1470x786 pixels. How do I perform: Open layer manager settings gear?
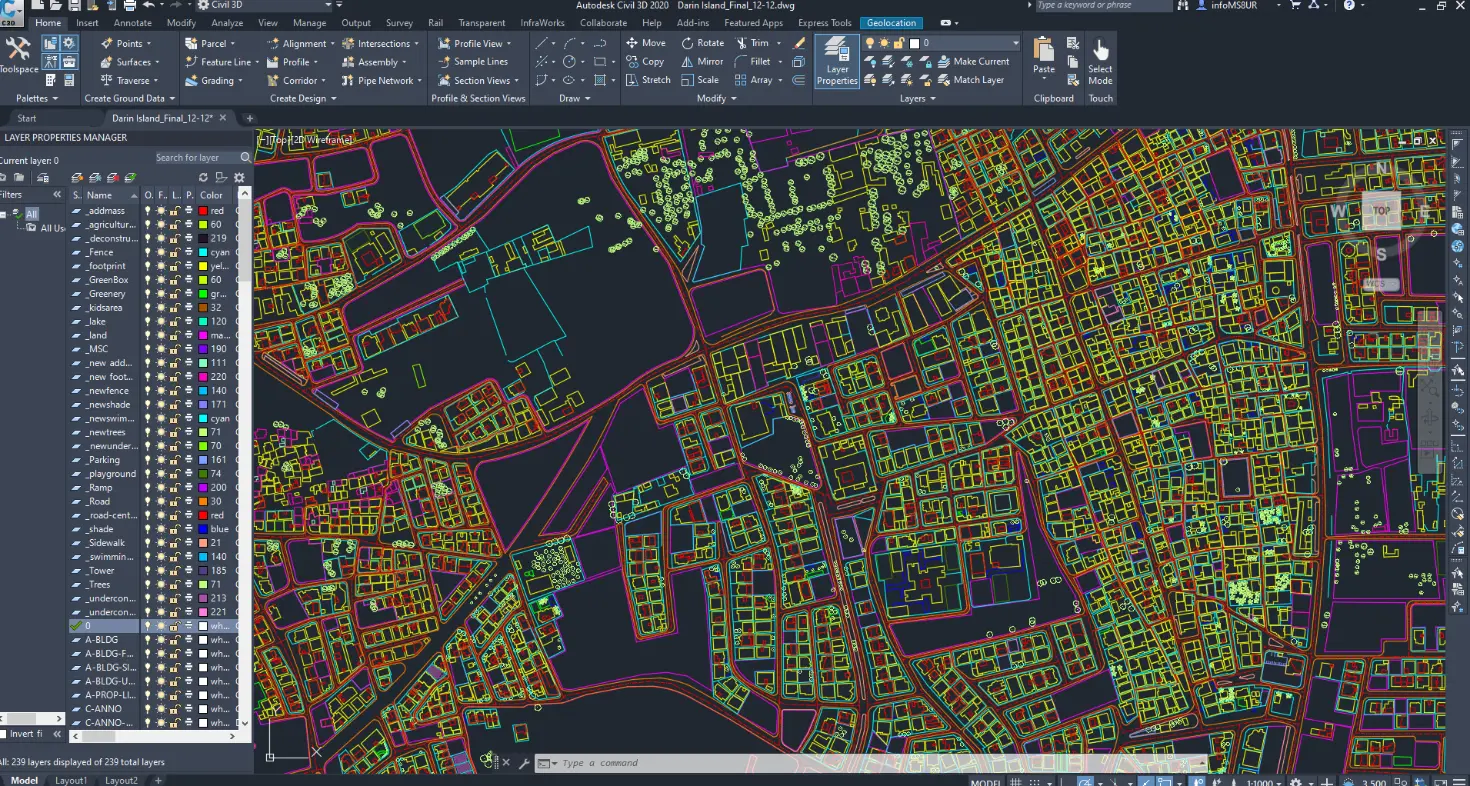tap(239, 178)
